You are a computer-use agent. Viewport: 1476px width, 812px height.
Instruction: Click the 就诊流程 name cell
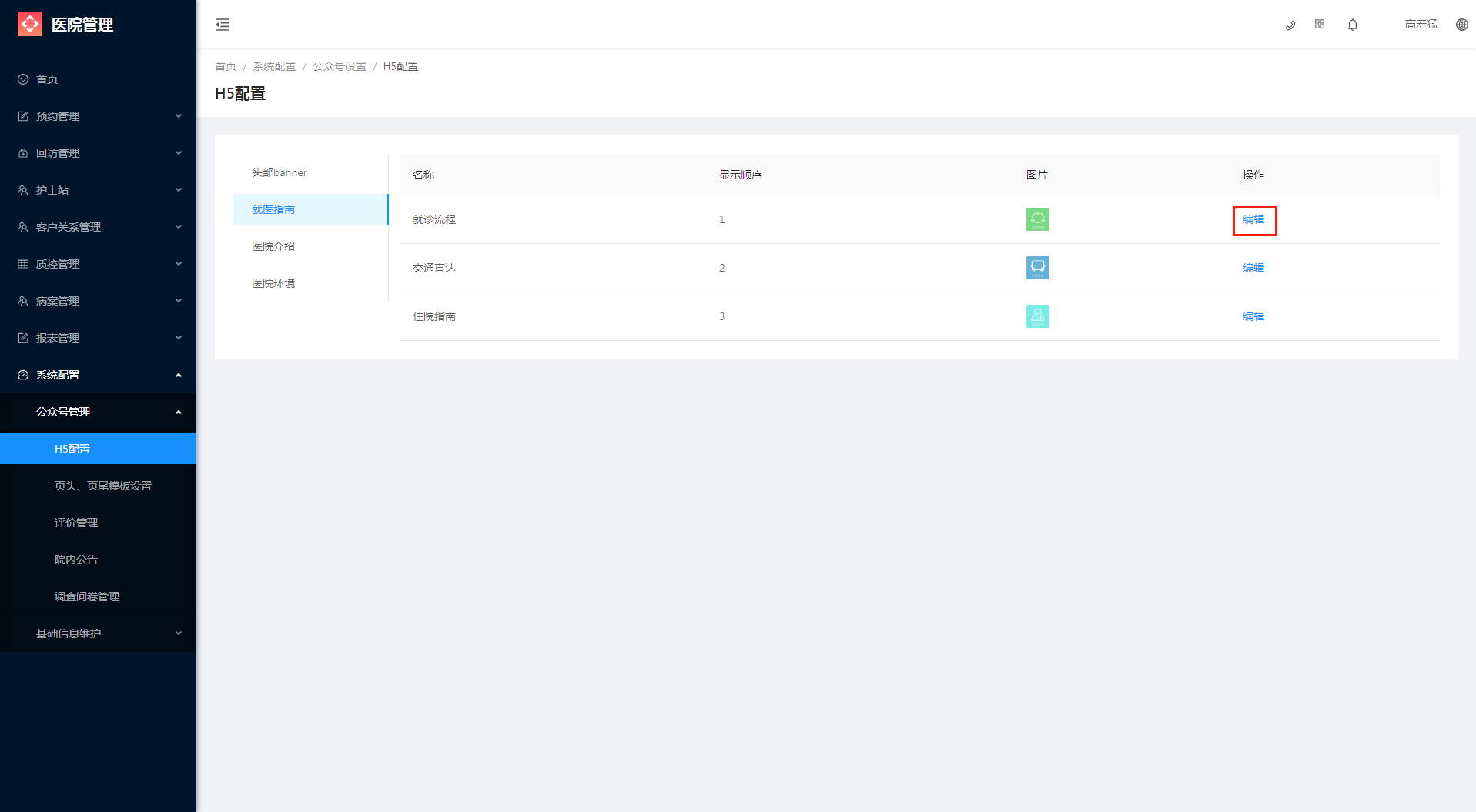tap(434, 219)
